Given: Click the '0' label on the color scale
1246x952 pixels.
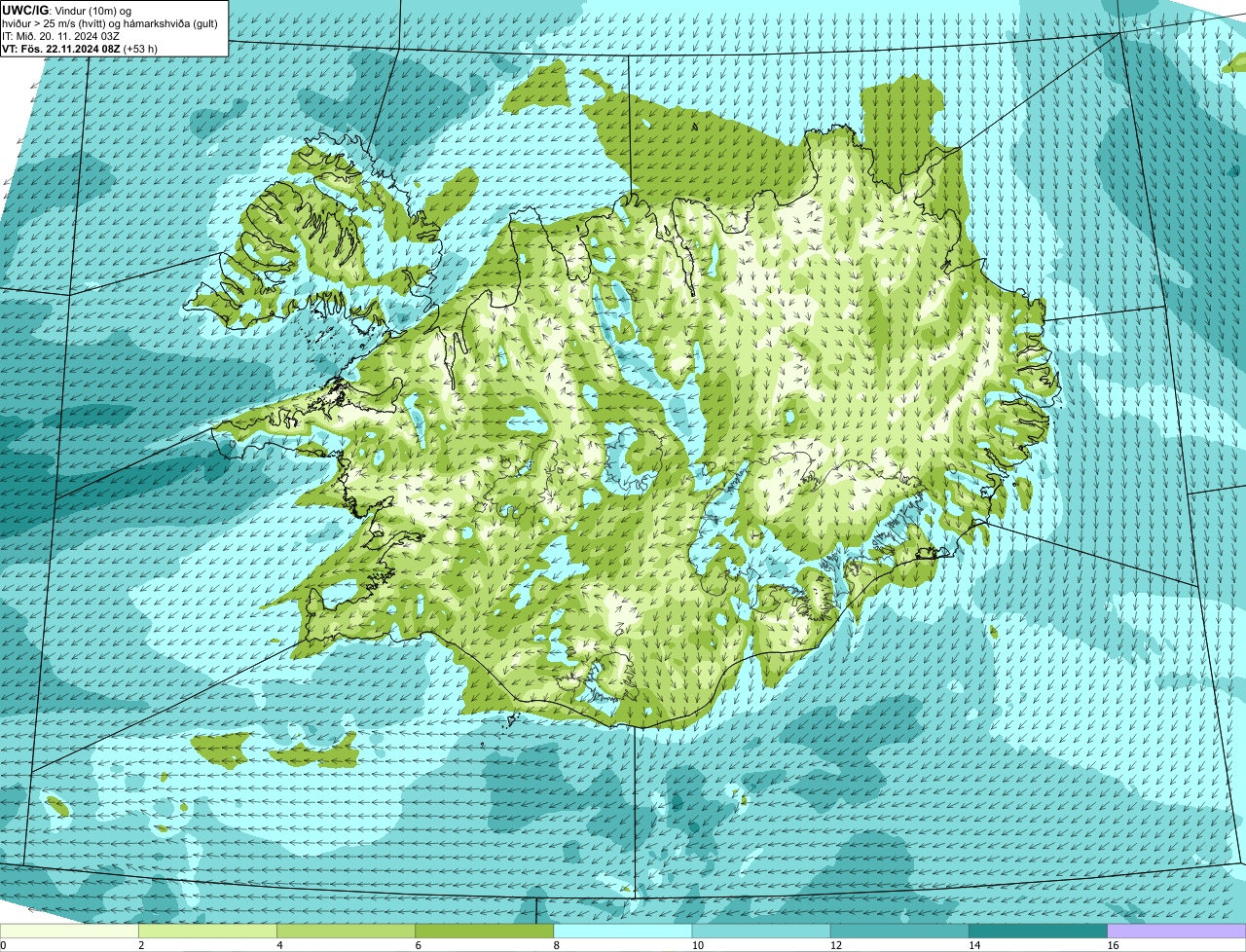Looking at the screenshot, I should (3, 945).
